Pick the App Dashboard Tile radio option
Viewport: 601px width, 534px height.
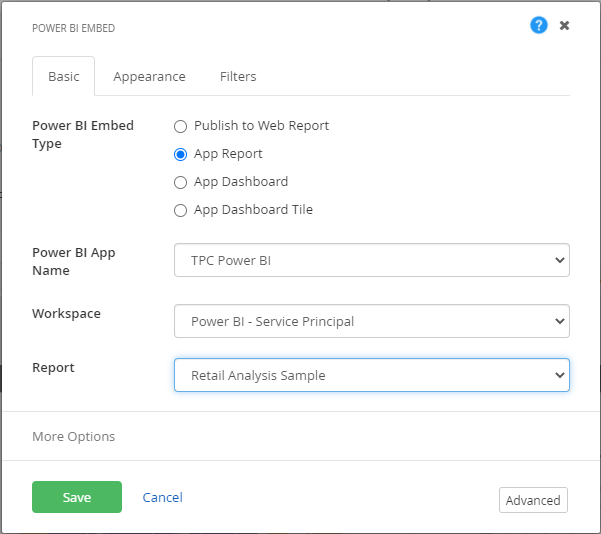point(181,210)
